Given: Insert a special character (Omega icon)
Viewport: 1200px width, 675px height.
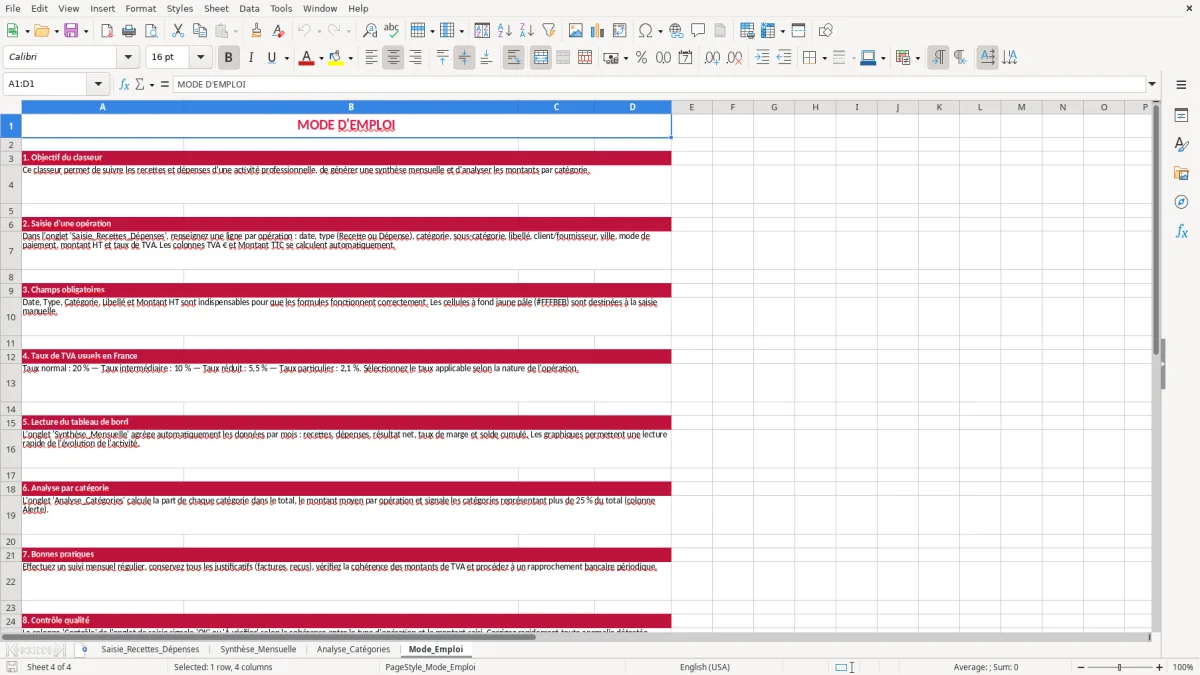Looking at the screenshot, I should point(645,31).
